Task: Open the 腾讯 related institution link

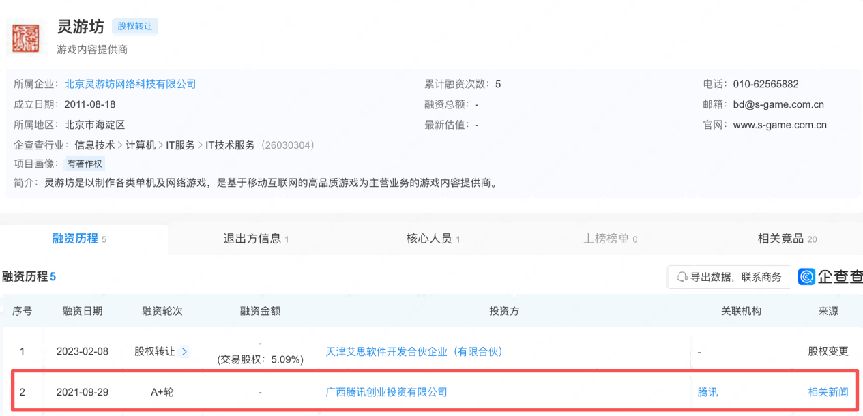Action: pyautogui.click(x=708, y=392)
